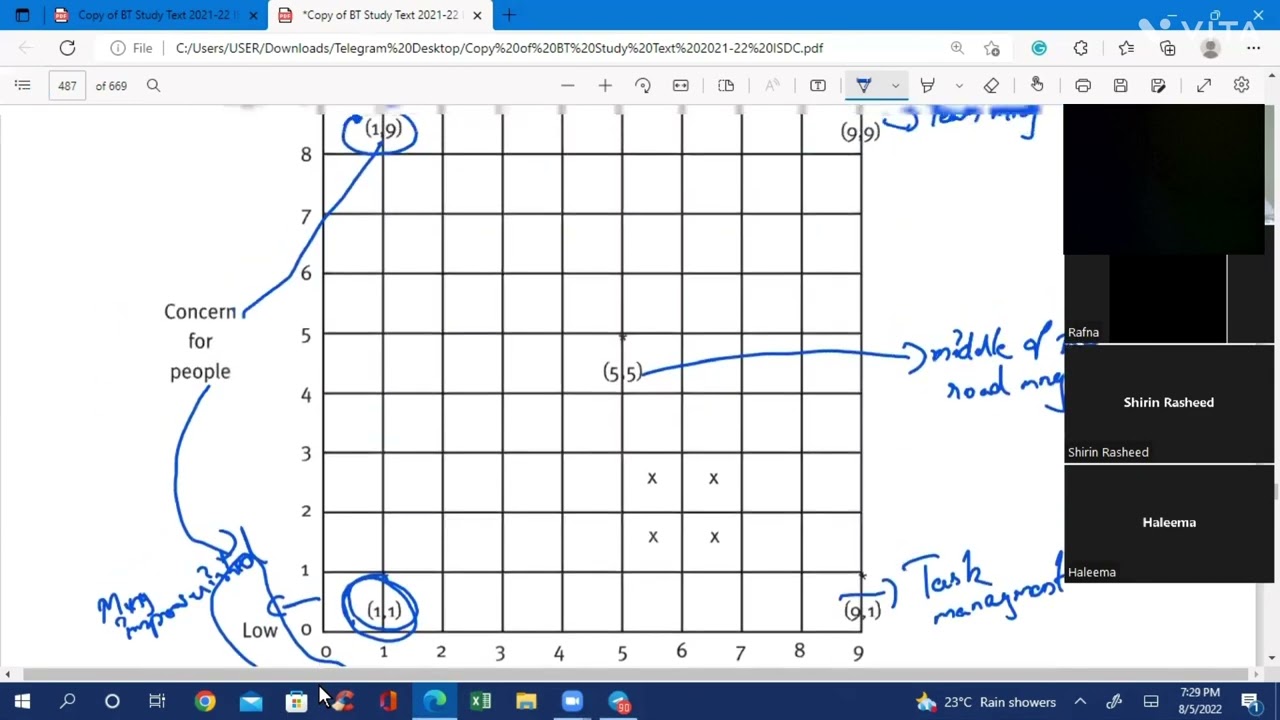Screen dimensions: 1280x720
Task: Select Haleema's participant video tile
Action: coord(1169,523)
